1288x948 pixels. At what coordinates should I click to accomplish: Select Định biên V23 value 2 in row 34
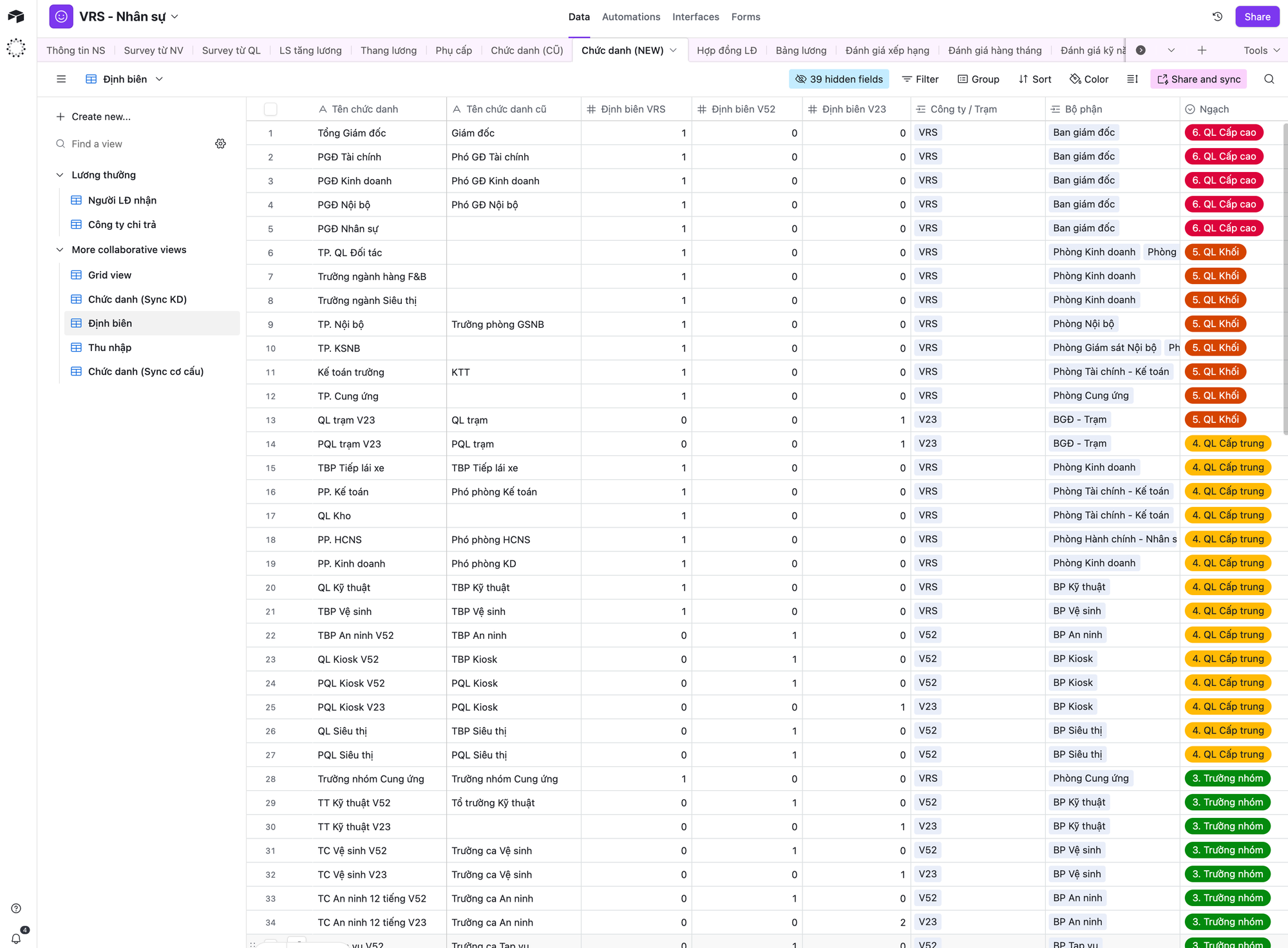[x=856, y=923]
